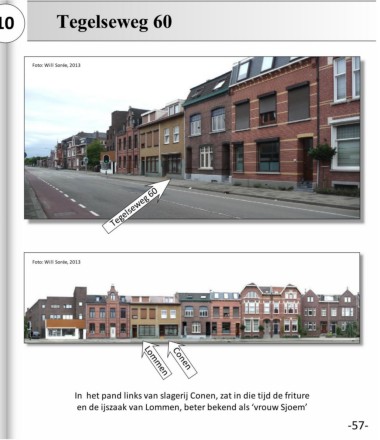Viewport: 380px width, 440px height.
Task: Open the top street-view photo
Action: 192,138
